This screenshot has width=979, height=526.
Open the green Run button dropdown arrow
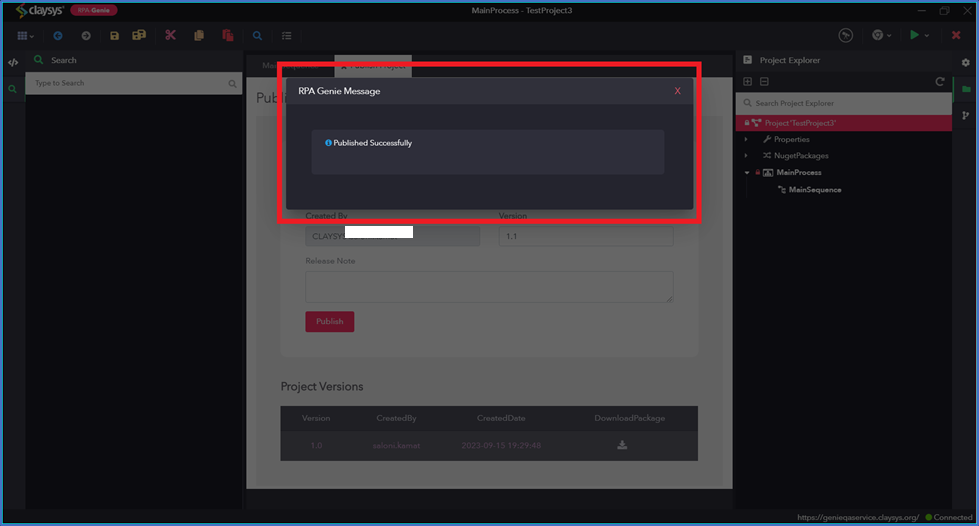pyautogui.click(x=927, y=36)
